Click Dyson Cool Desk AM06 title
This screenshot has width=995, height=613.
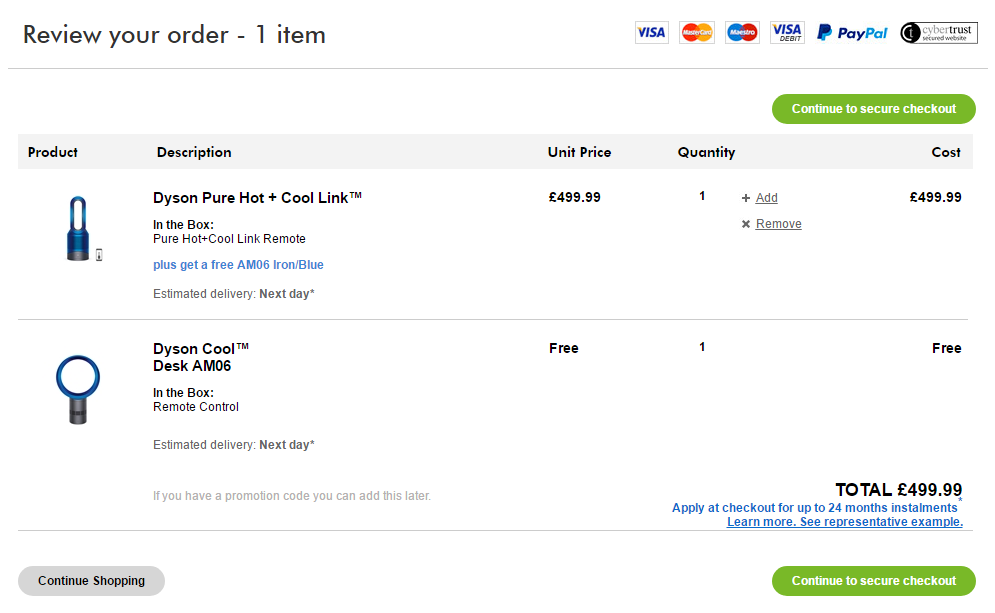point(201,357)
